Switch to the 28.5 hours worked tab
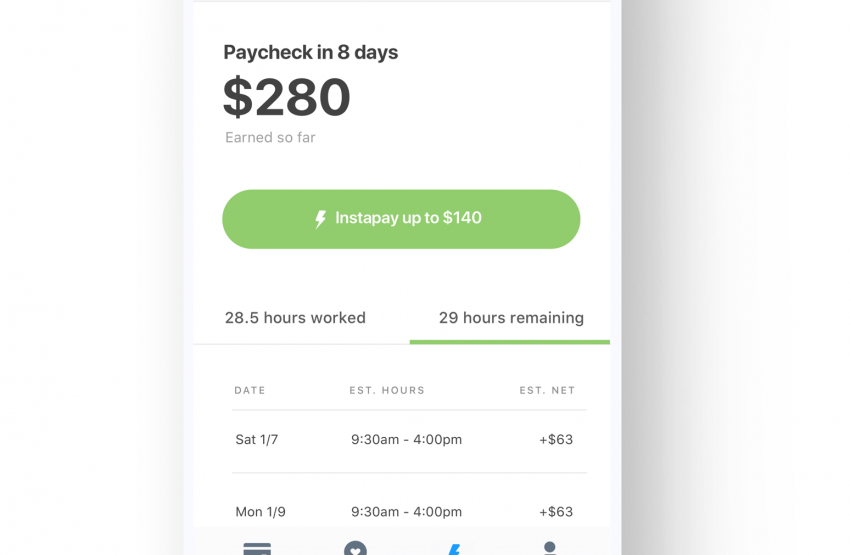 coord(295,318)
